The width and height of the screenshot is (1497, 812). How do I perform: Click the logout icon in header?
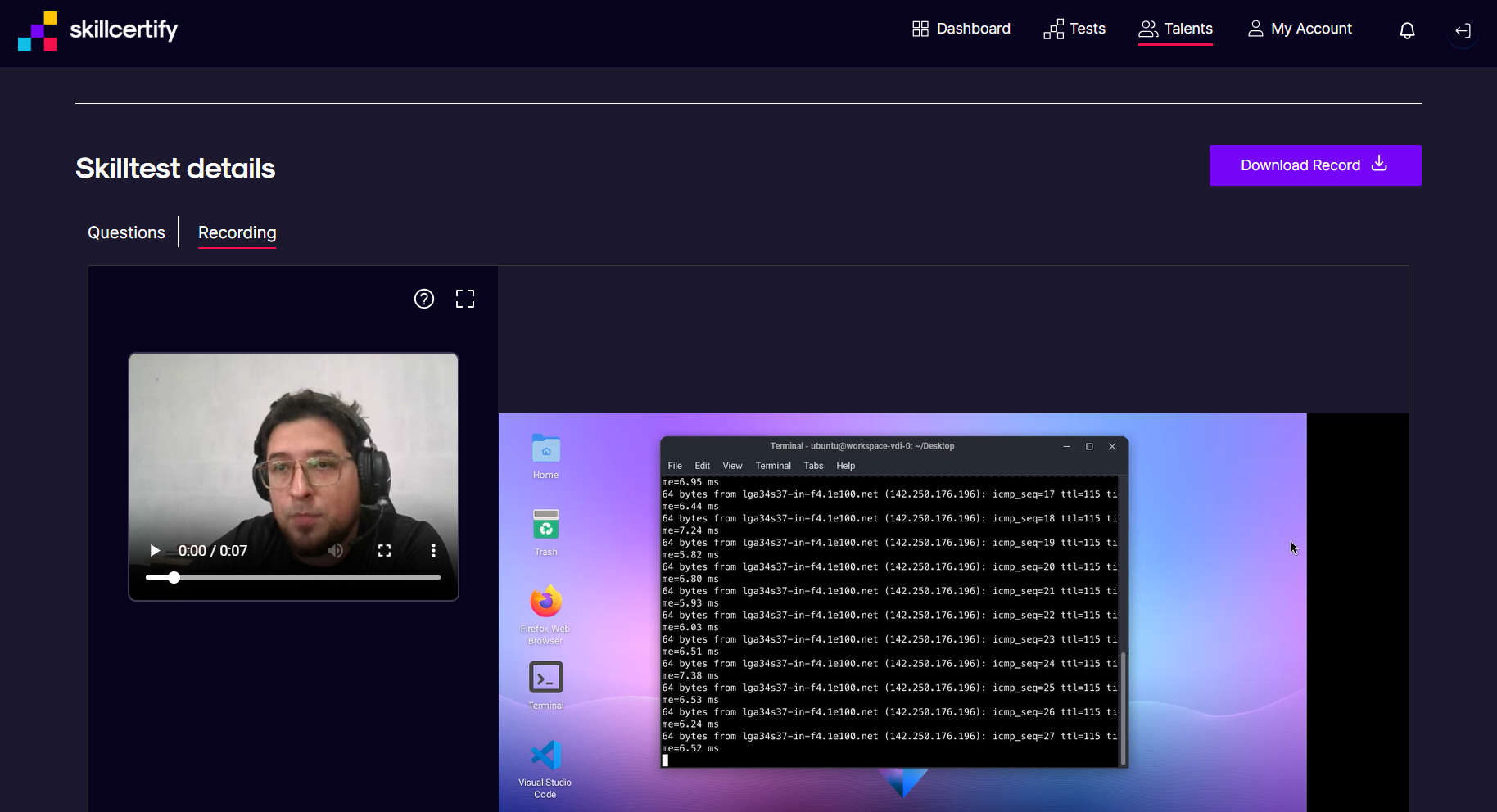pyautogui.click(x=1463, y=31)
